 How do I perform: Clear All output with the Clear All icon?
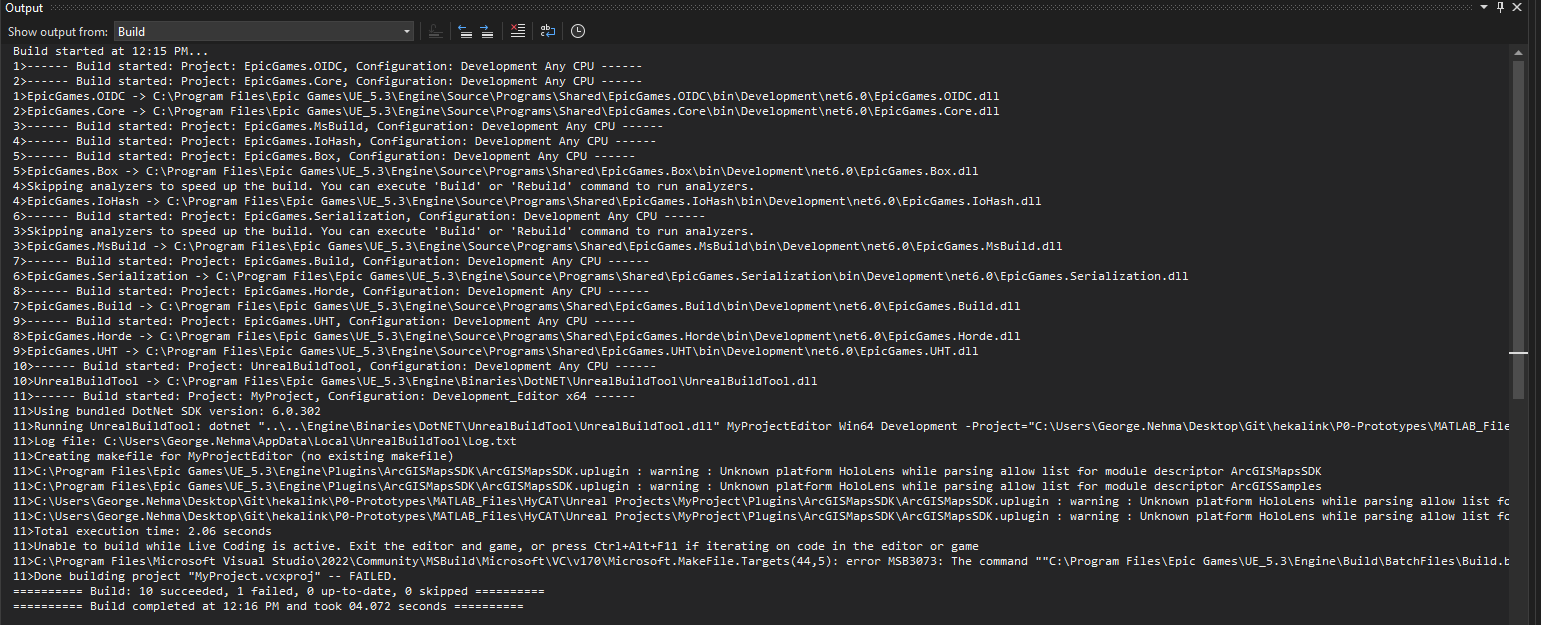point(517,31)
